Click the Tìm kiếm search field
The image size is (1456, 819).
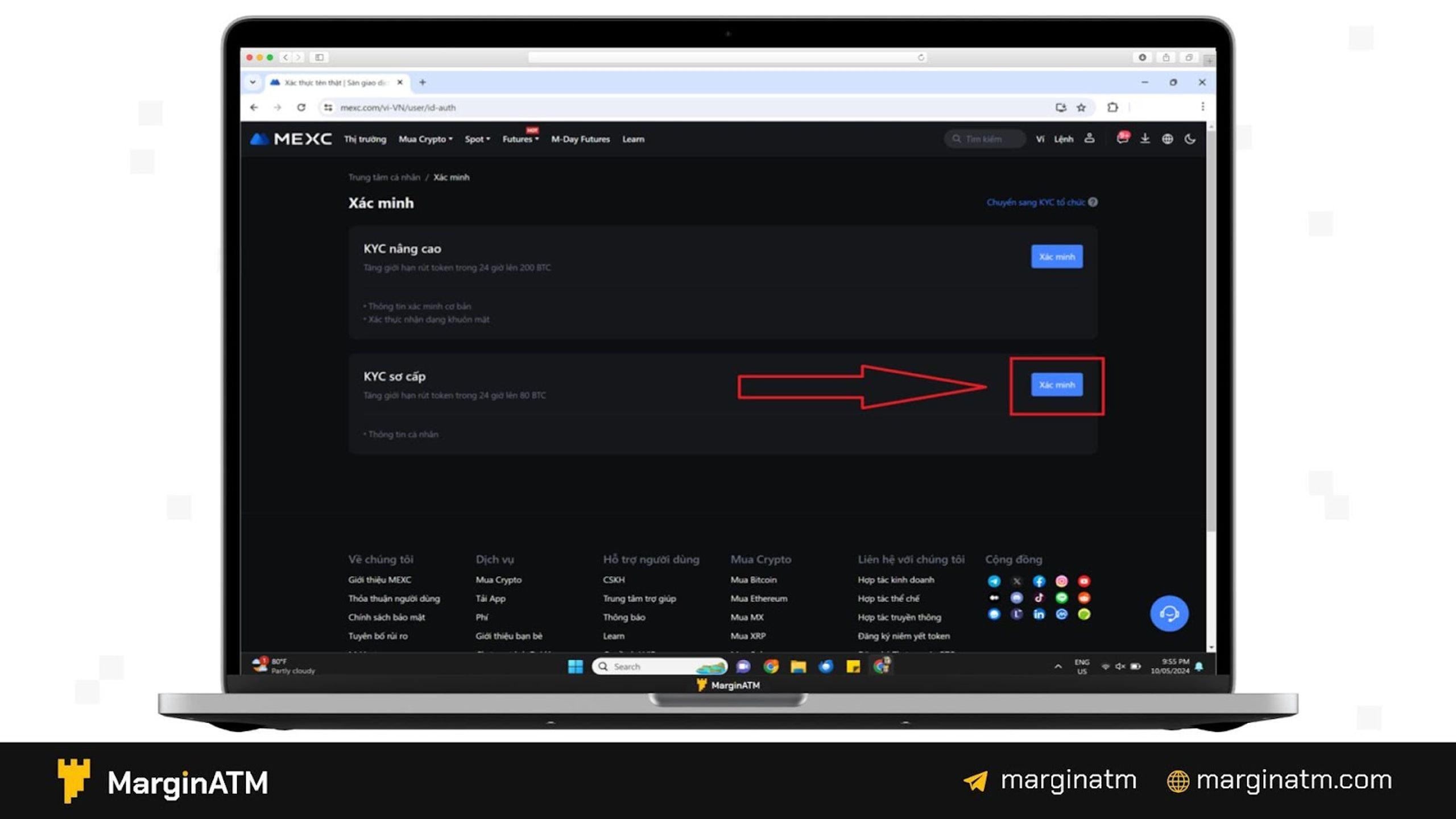click(x=985, y=139)
